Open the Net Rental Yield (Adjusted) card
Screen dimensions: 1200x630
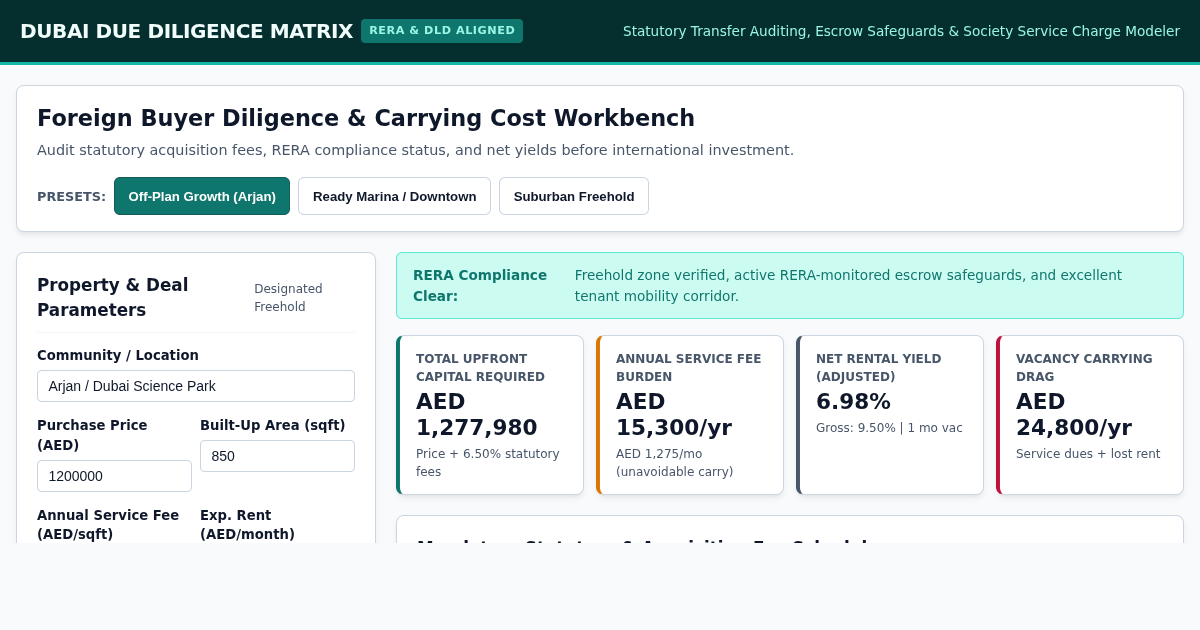click(x=890, y=415)
